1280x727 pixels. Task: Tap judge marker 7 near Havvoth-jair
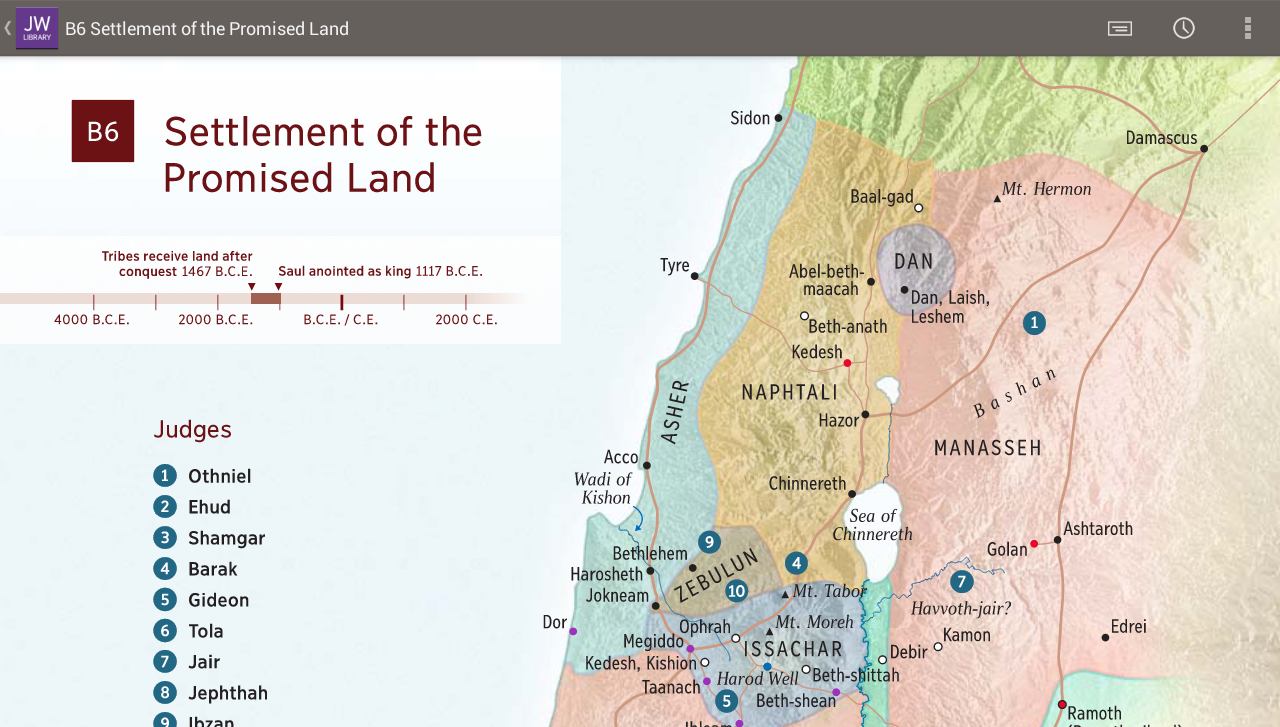tap(961, 581)
